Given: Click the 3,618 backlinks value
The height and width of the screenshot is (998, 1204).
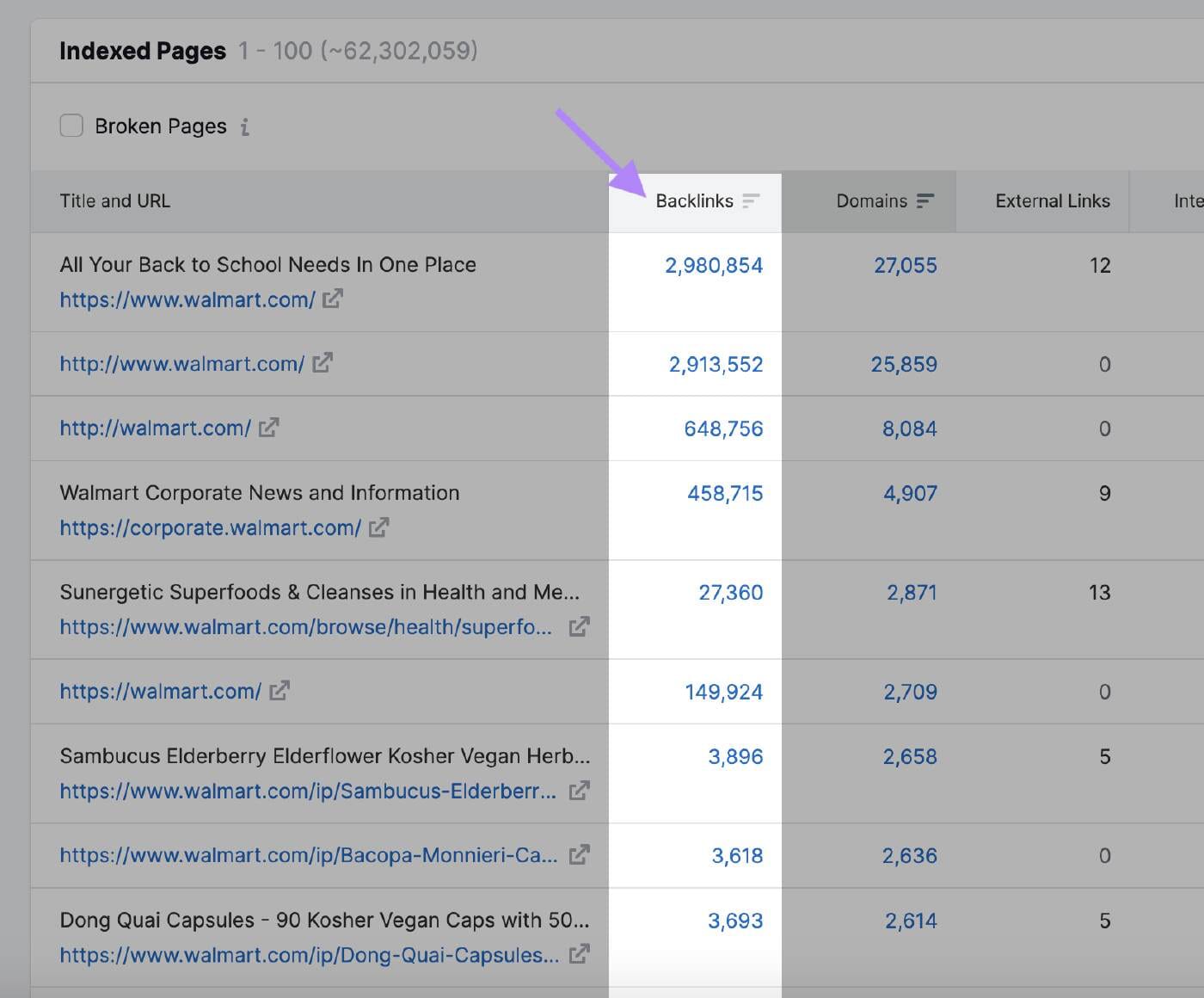Looking at the screenshot, I should (x=738, y=856).
